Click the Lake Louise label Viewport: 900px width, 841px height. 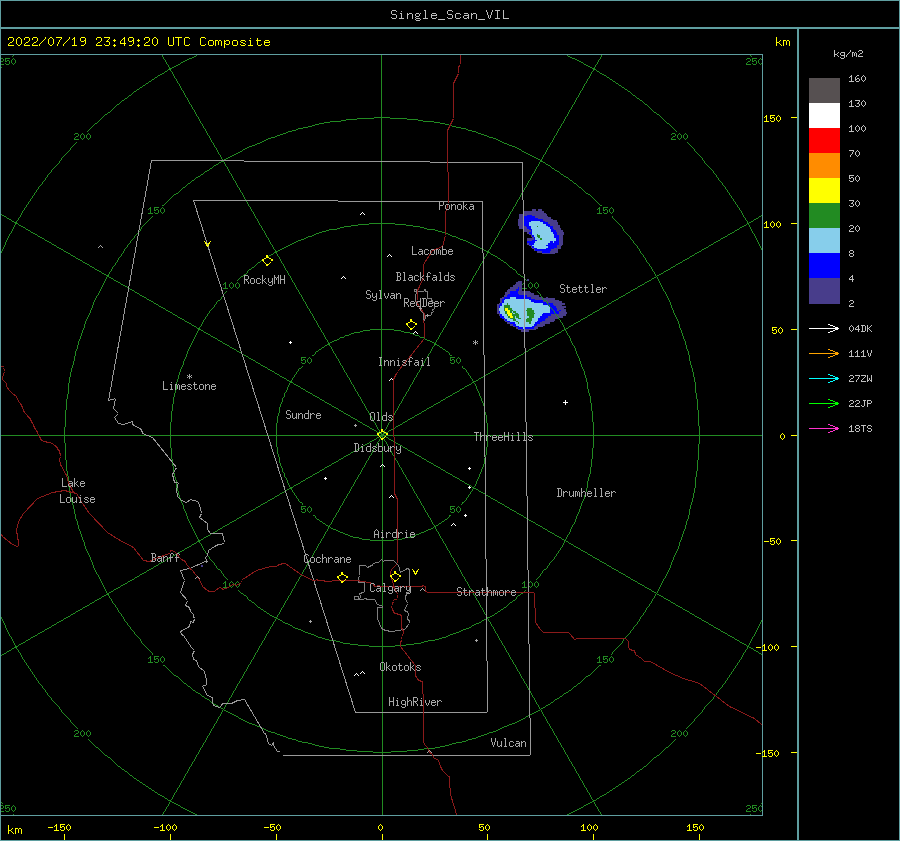77,491
